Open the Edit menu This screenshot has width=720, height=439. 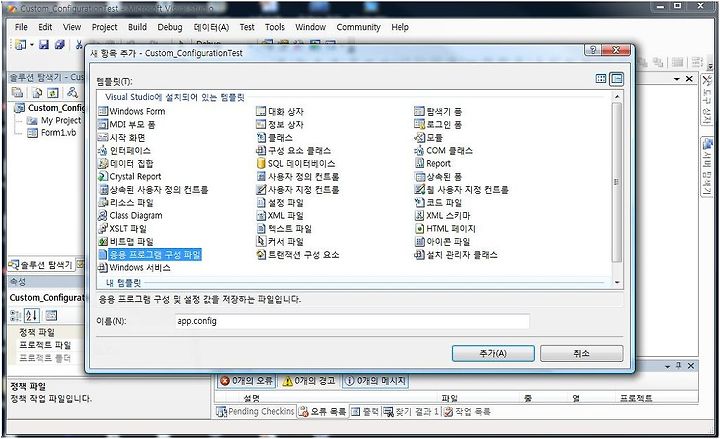coord(45,27)
